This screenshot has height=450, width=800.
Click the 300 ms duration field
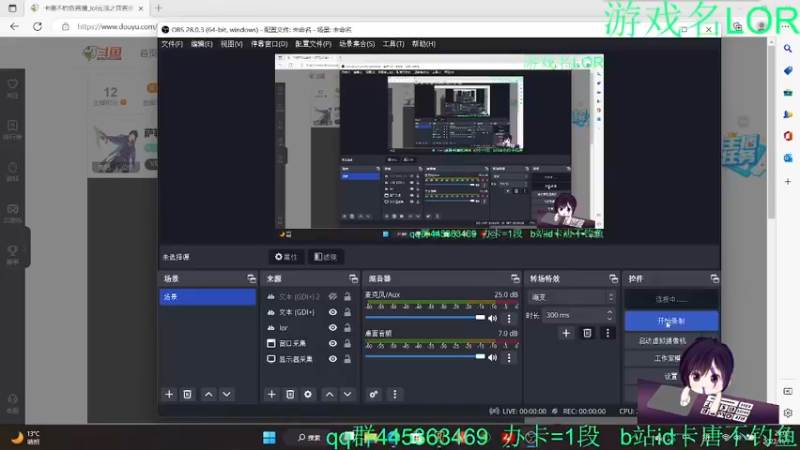574,315
